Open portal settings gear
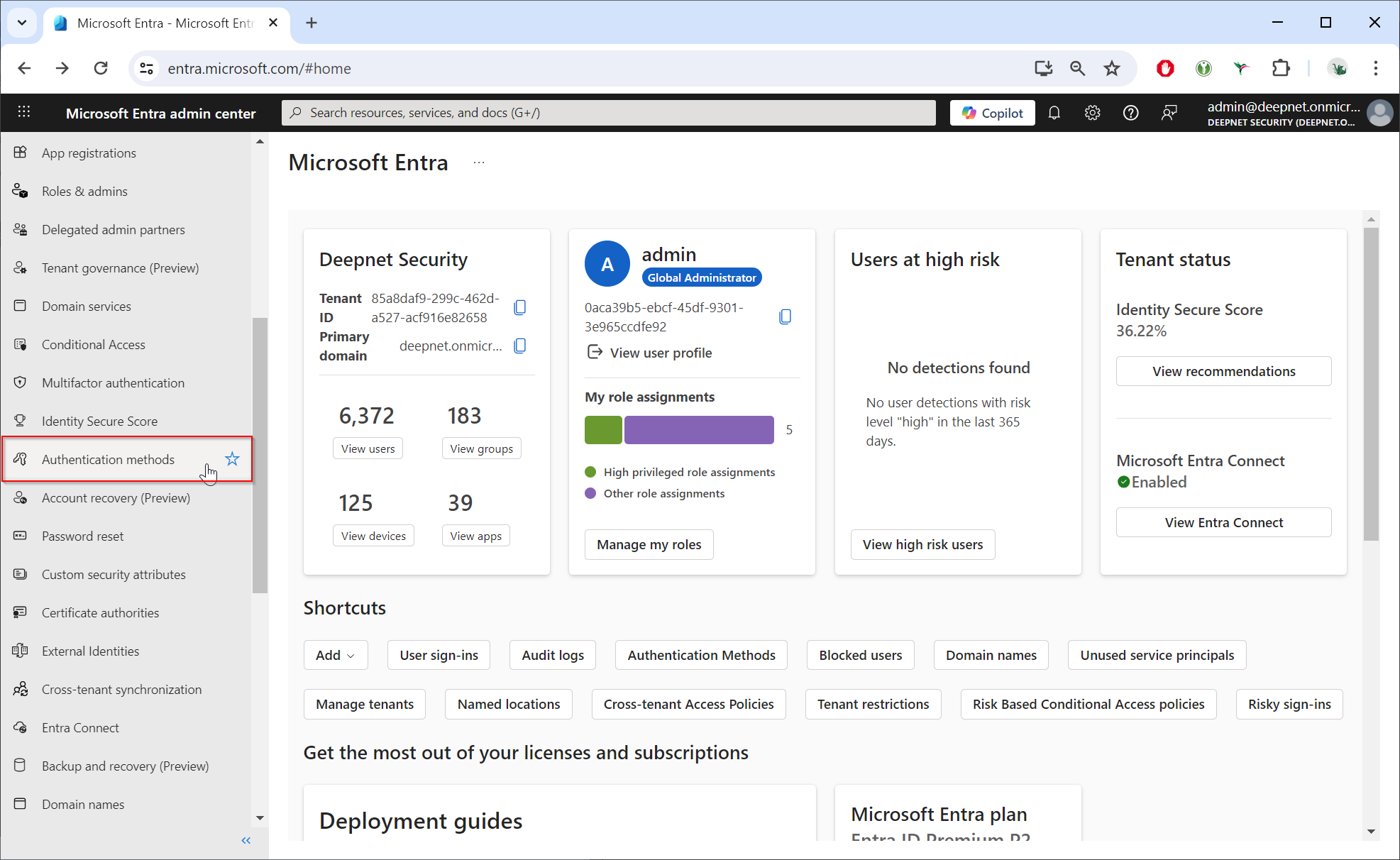Image resolution: width=1400 pixels, height=860 pixels. point(1092,113)
